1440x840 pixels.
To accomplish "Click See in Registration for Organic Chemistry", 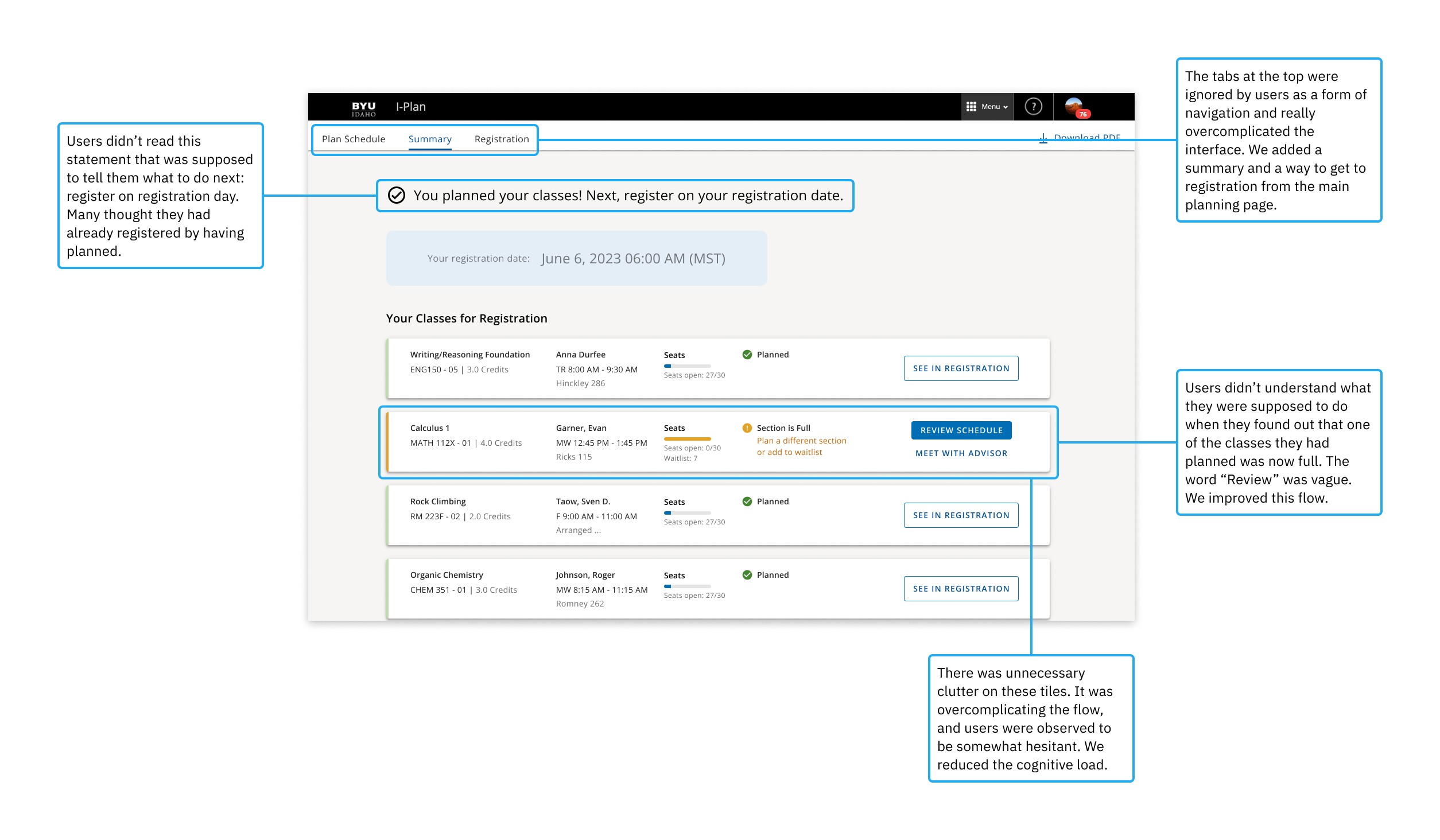I will (x=961, y=589).
